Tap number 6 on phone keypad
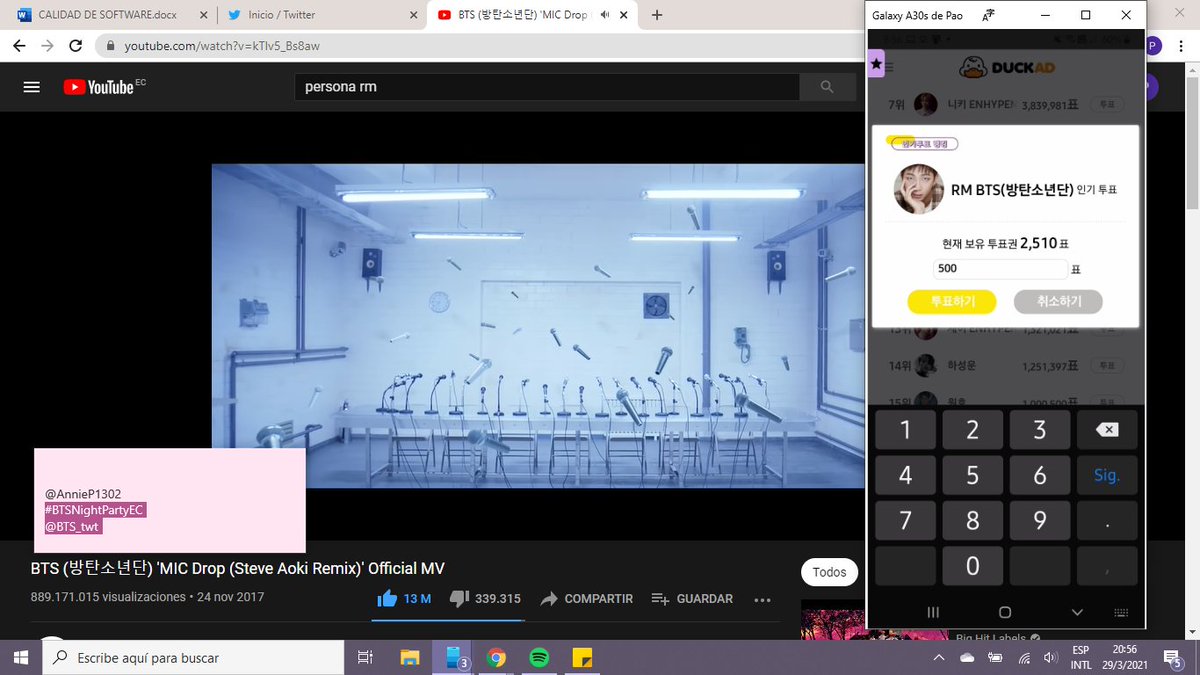 (x=1040, y=476)
